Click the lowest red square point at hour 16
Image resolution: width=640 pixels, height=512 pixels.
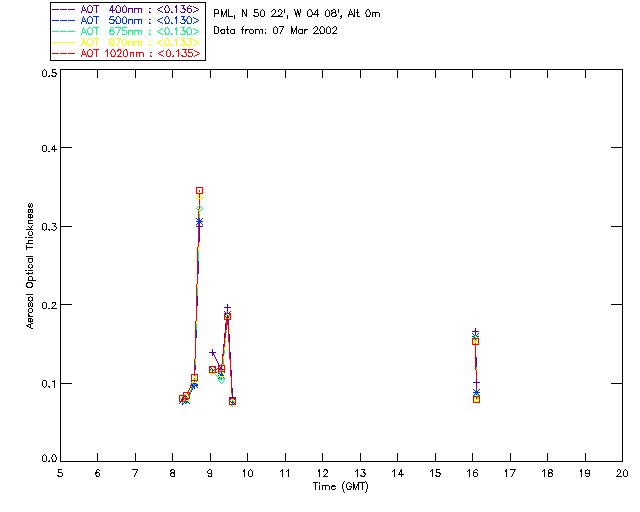point(476,399)
